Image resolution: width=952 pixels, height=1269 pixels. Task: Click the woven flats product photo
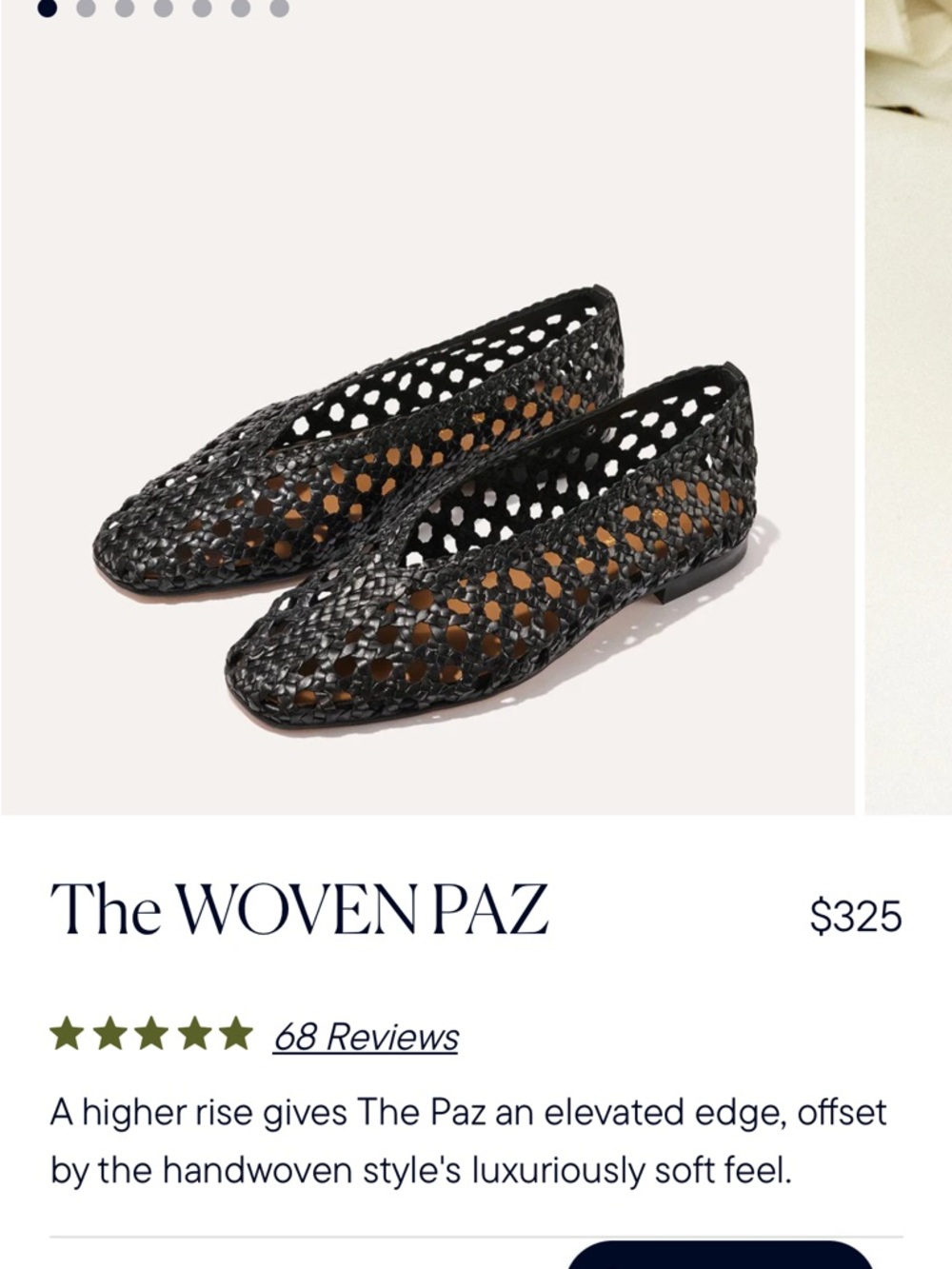pyautogui.click(x=428, y=495)
